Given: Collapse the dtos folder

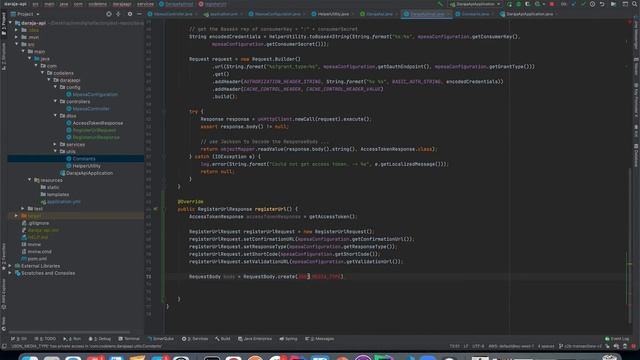Looking at the screenshot, I should tap(55, 116).
